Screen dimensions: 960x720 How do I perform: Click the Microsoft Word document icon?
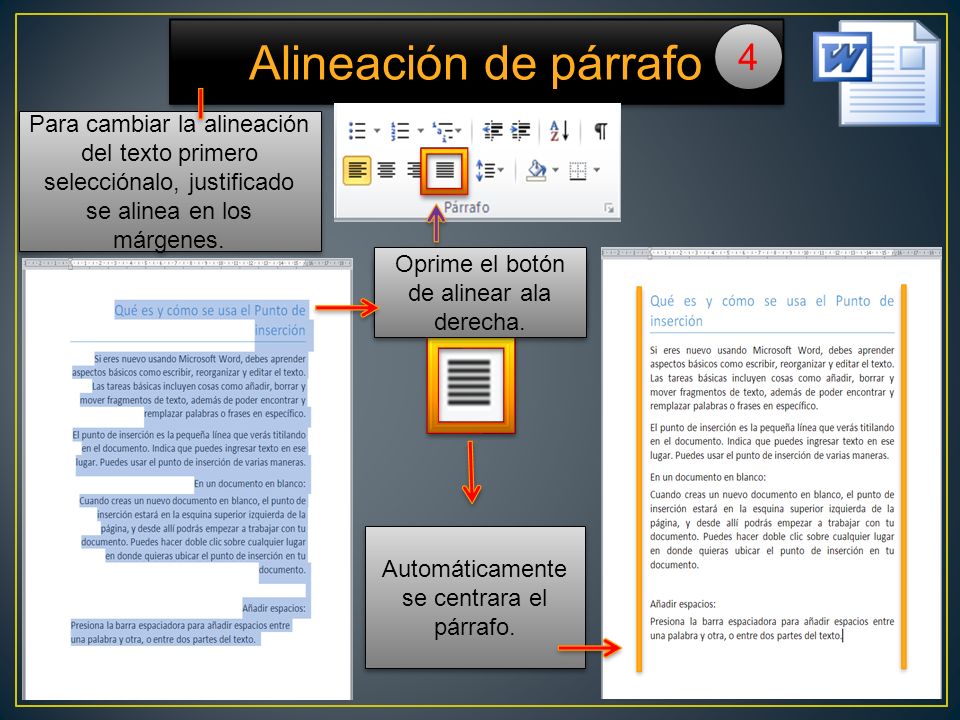(x=876, y=73)
